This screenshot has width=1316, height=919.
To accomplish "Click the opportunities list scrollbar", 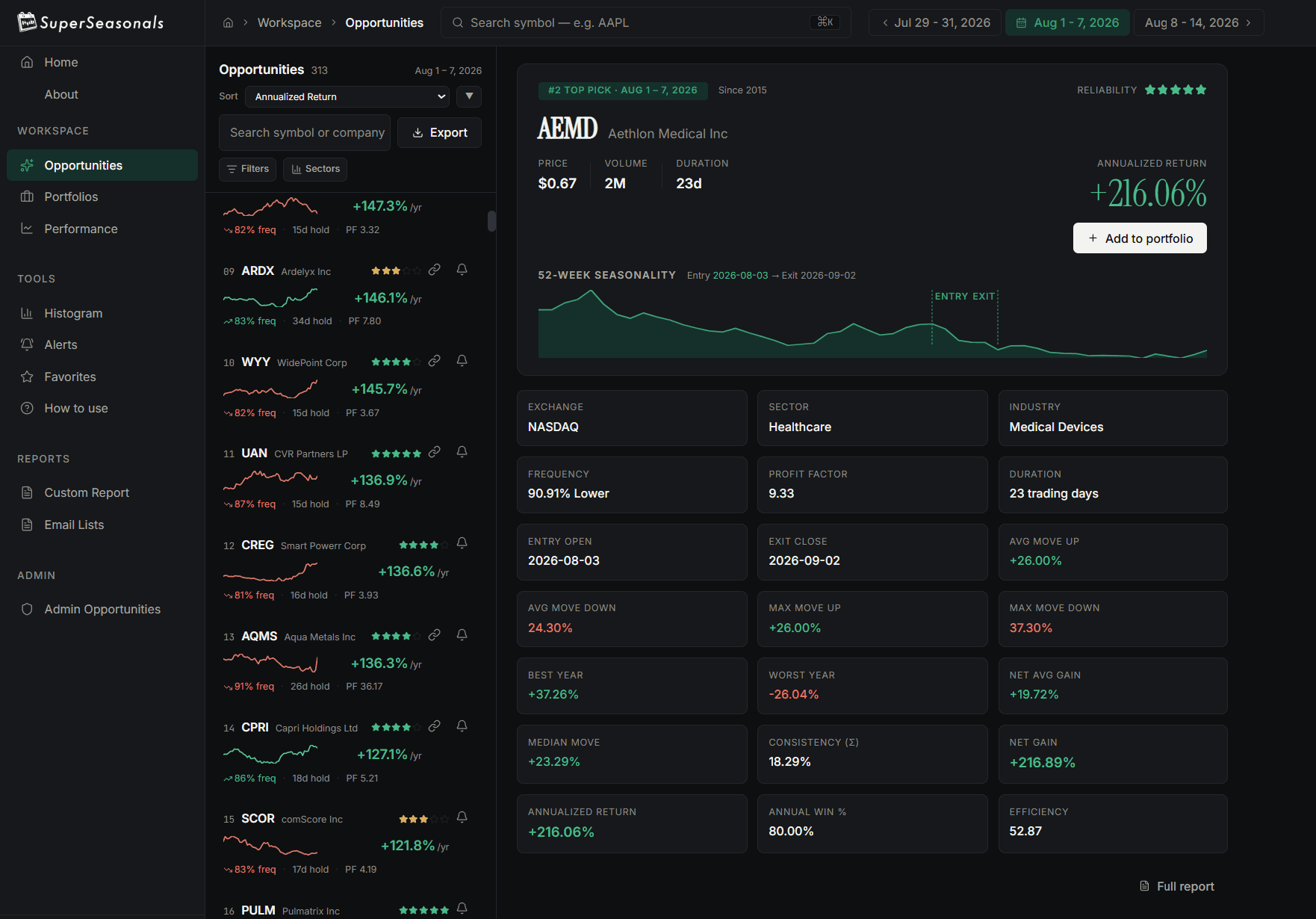I will (x=491, y=221).
